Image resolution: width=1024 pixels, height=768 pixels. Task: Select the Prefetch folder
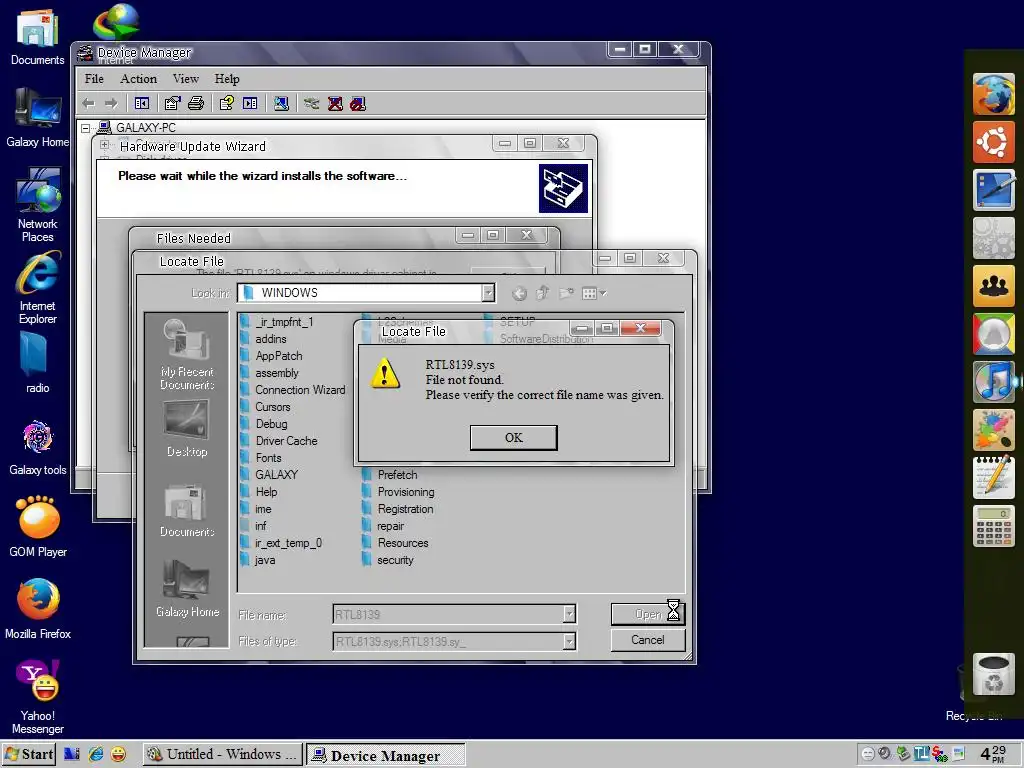[x=390, y=475]
